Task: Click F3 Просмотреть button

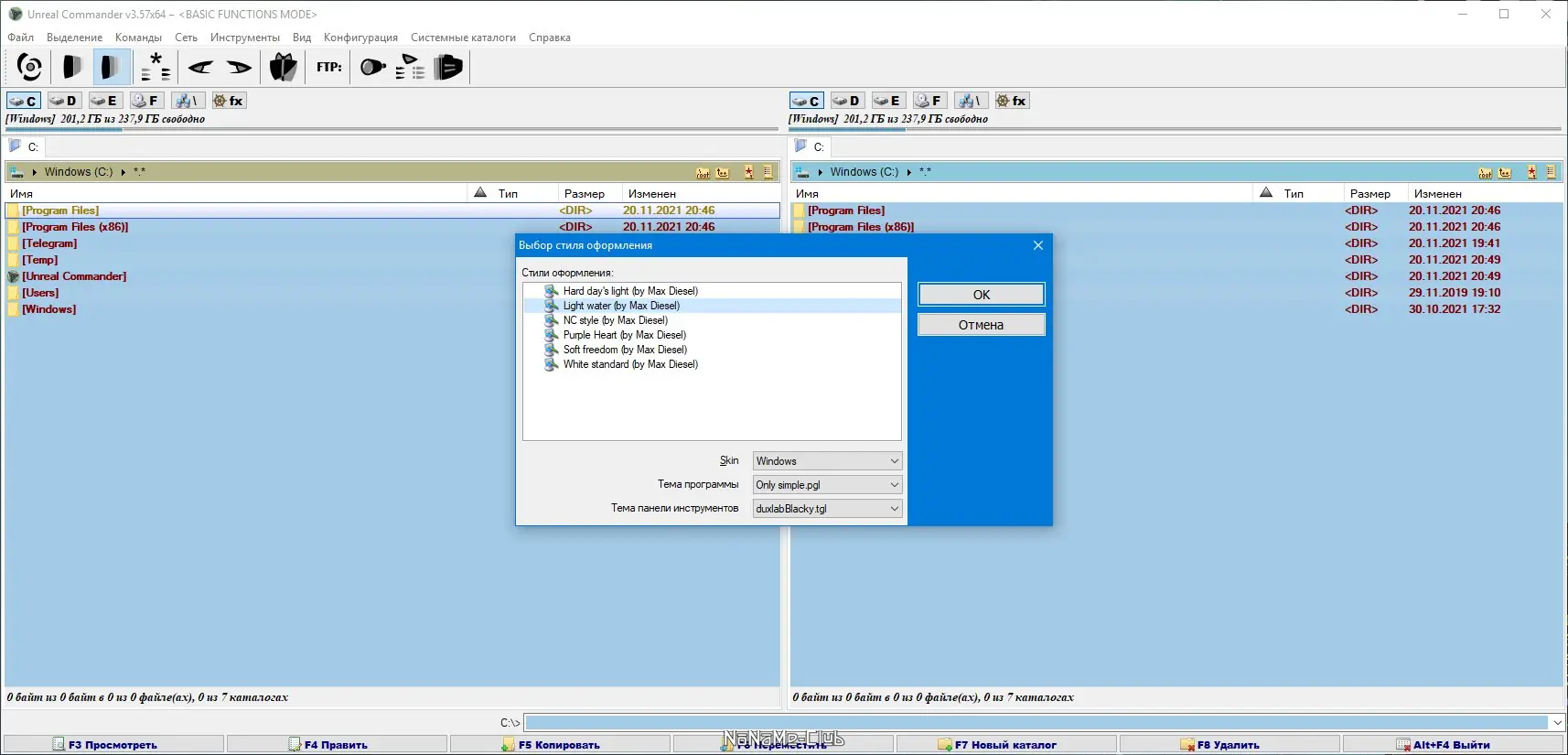Action: [113, 745]
